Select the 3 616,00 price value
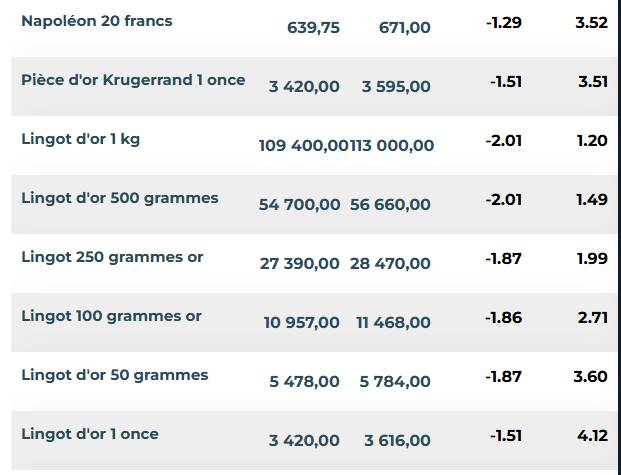The image size is (621, 475). pos(396,441)
